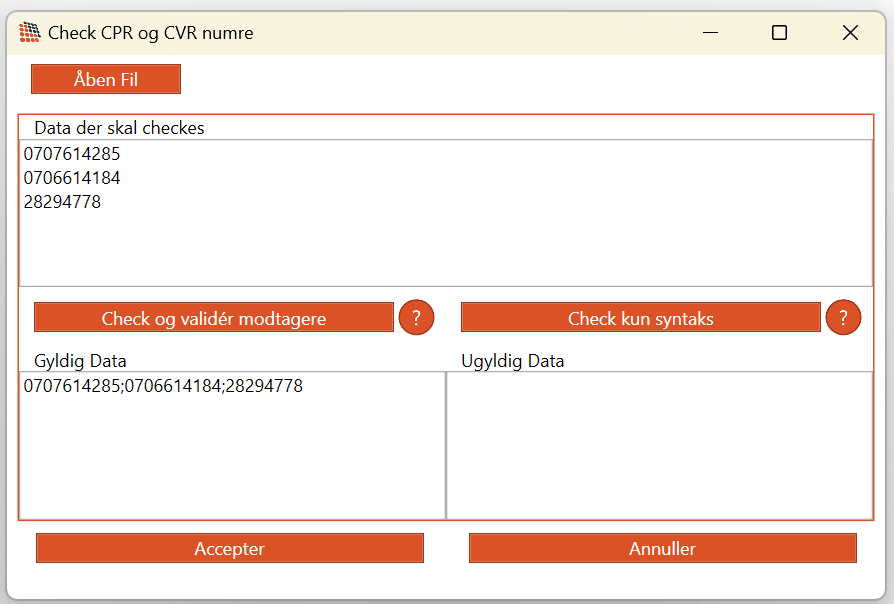Screen dimensions: 894x604
Task: Click the Gyldig Data label
Action: [x=80, y=361]
